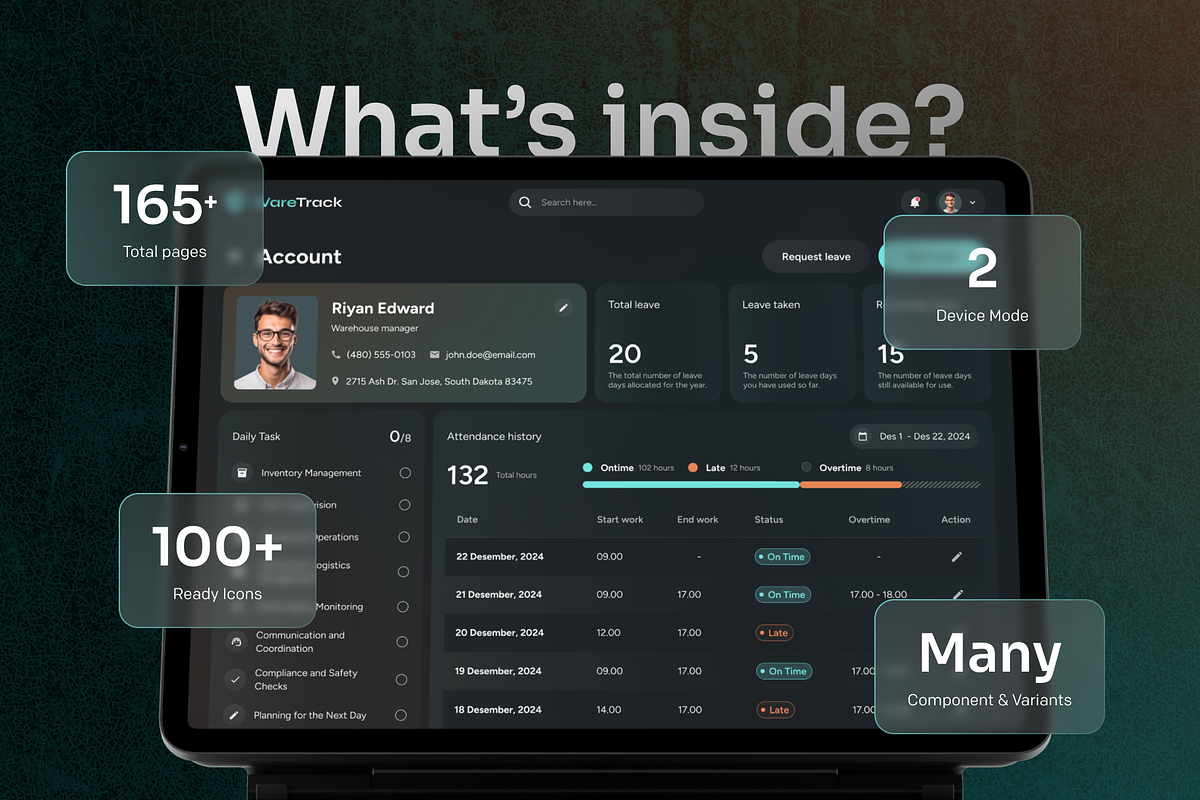Click the Inventory Management box icon
Image resolution: width=1200 pixels, height=800 pixels.
(x=240, y=473)
